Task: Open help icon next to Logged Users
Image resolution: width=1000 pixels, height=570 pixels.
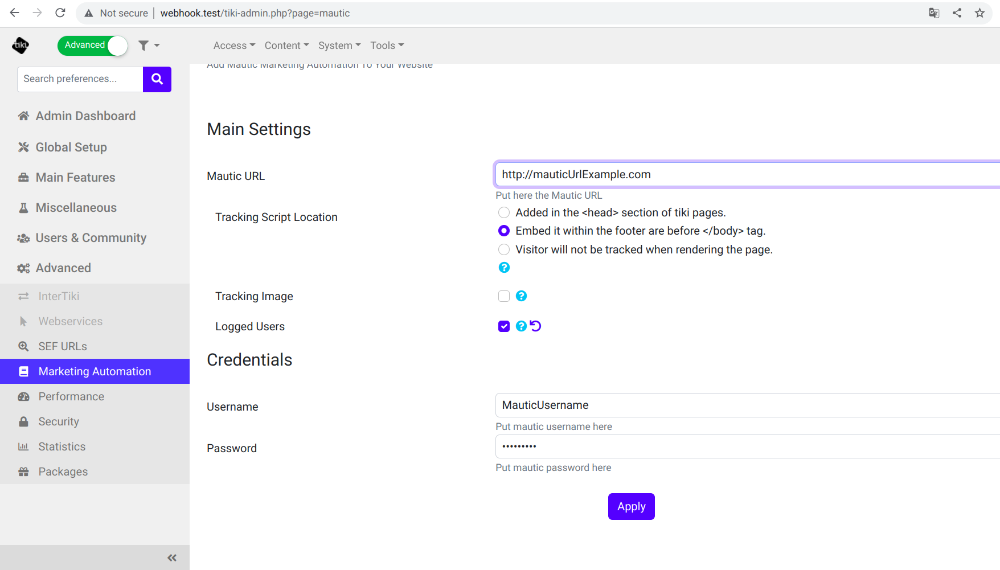Action: click(521, 326)
